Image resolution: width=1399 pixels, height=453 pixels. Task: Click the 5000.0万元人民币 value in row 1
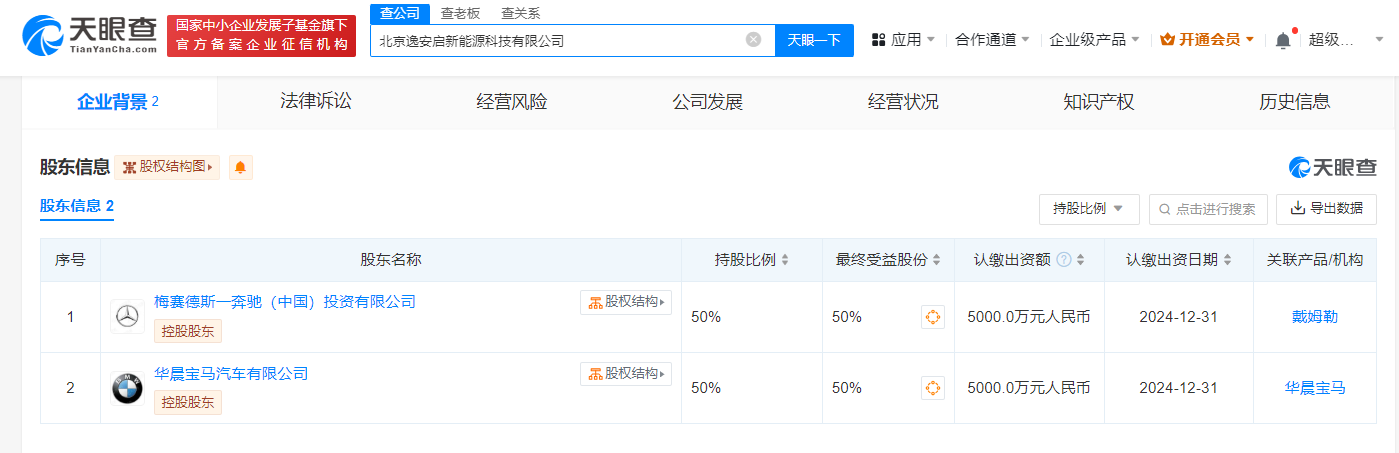[1029, 317]
